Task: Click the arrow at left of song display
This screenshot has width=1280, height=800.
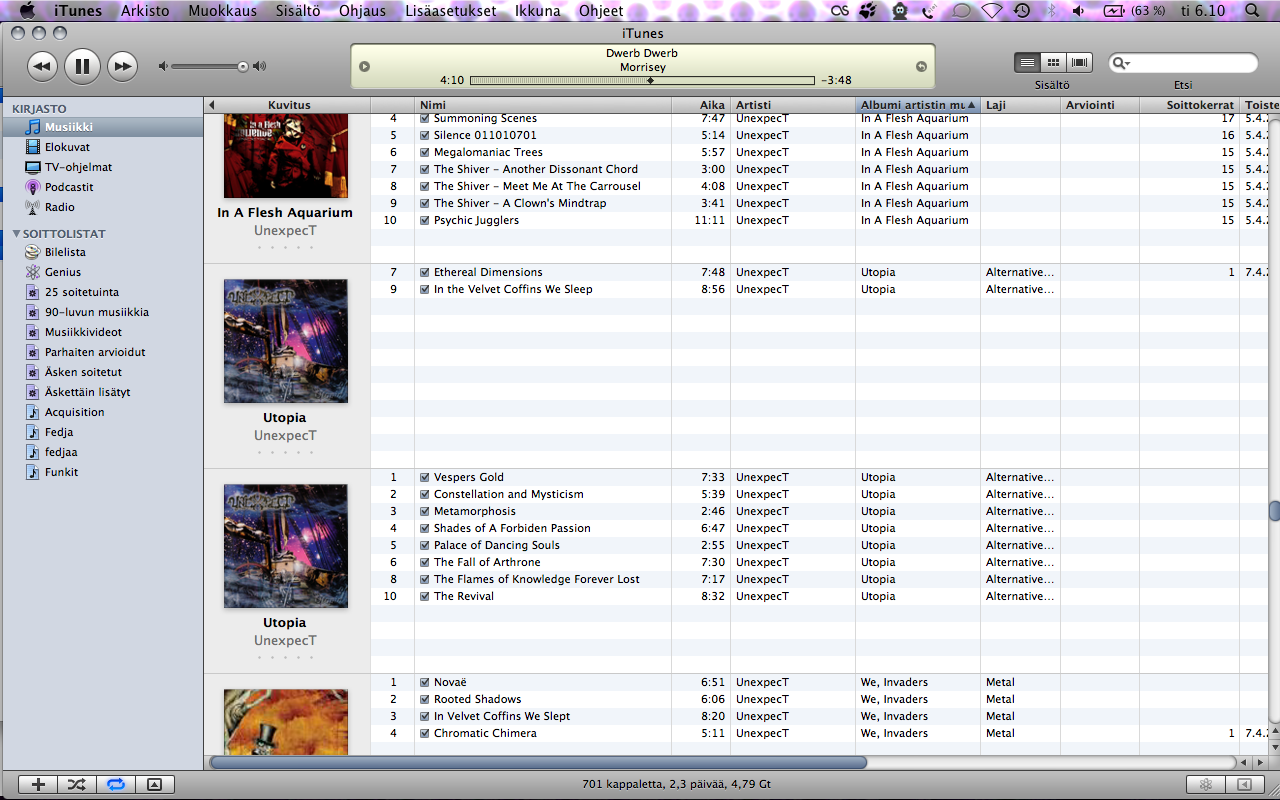Action: (x=364, y=67)
